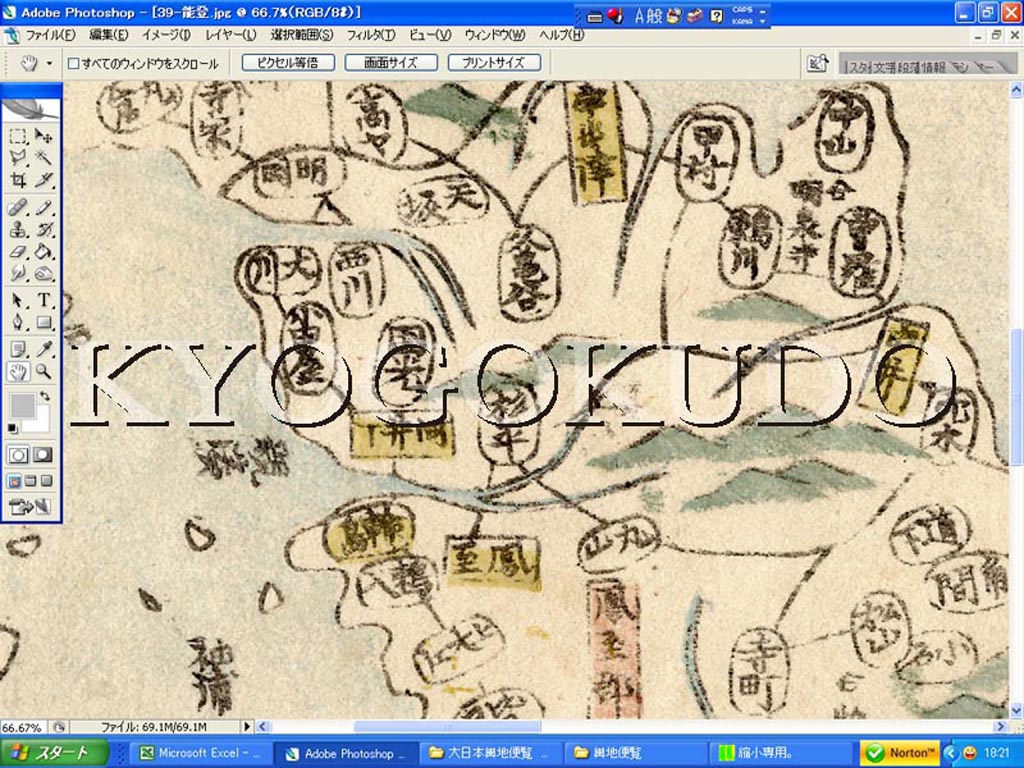Click the vertical scrollbar thumb
Viewport: 1024px width, 768px height.
(1017, 397)
